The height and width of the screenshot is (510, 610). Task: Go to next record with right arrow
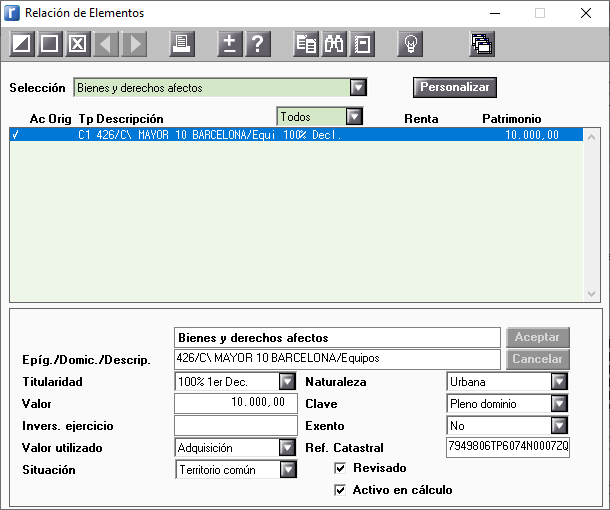pos(135,44)
